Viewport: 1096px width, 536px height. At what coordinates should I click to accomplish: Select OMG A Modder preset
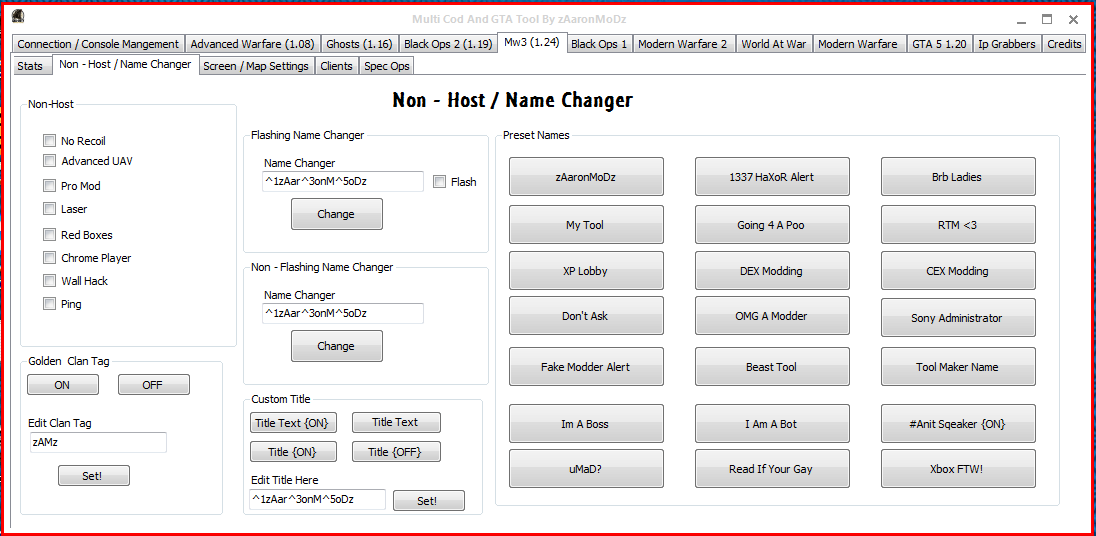click(x=772, y=316)
